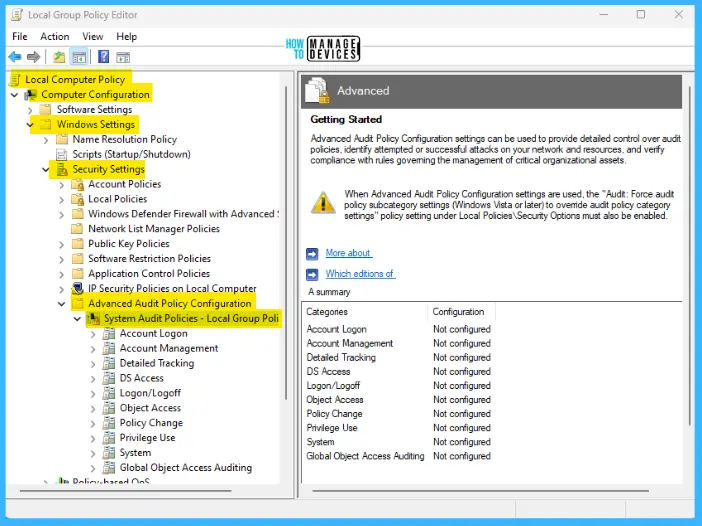Click the Local Policies folder icon
This screenshot has width=702, height=526.
78,199
